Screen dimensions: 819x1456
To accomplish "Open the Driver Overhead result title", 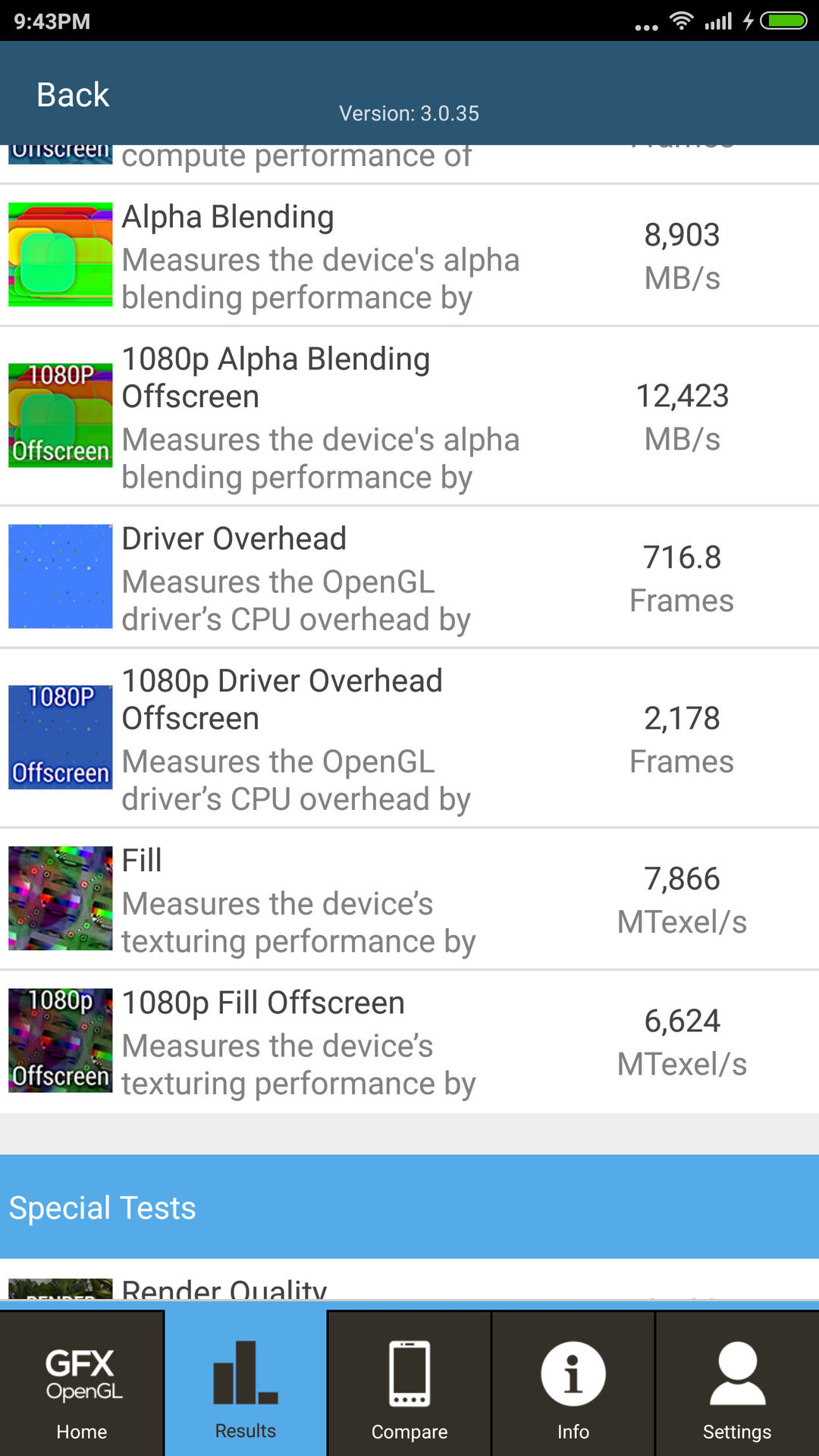I will (x=234, y=539).
